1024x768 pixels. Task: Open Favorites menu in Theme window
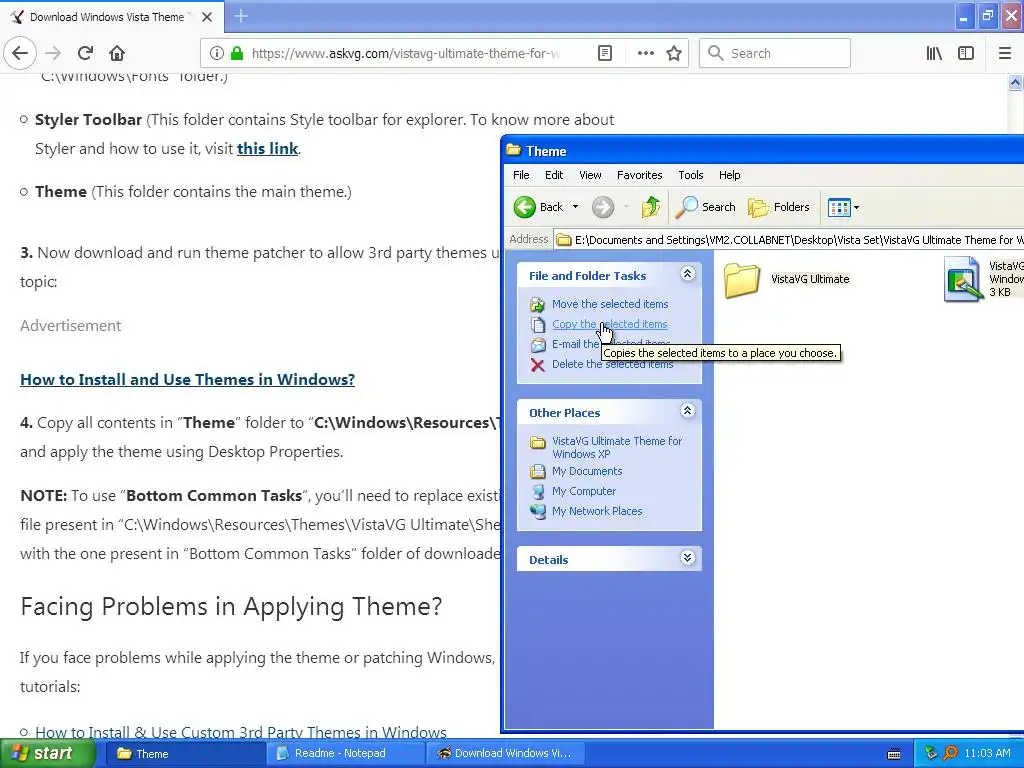639,175
